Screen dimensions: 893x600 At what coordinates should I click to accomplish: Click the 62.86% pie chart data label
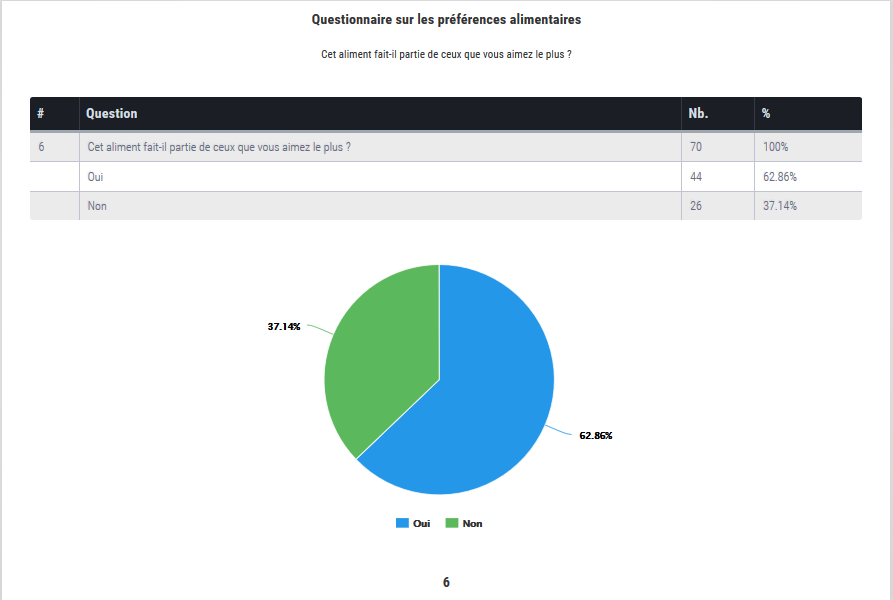tap(595, 436)
